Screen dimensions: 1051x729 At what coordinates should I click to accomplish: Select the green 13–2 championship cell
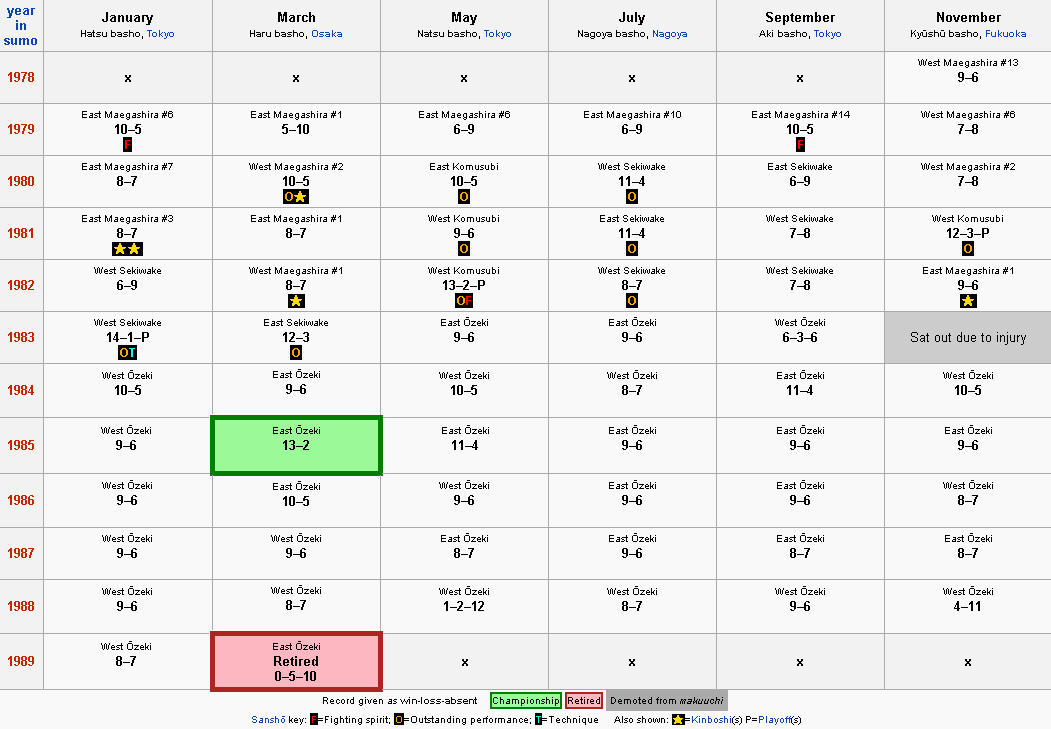click(296, 446)
